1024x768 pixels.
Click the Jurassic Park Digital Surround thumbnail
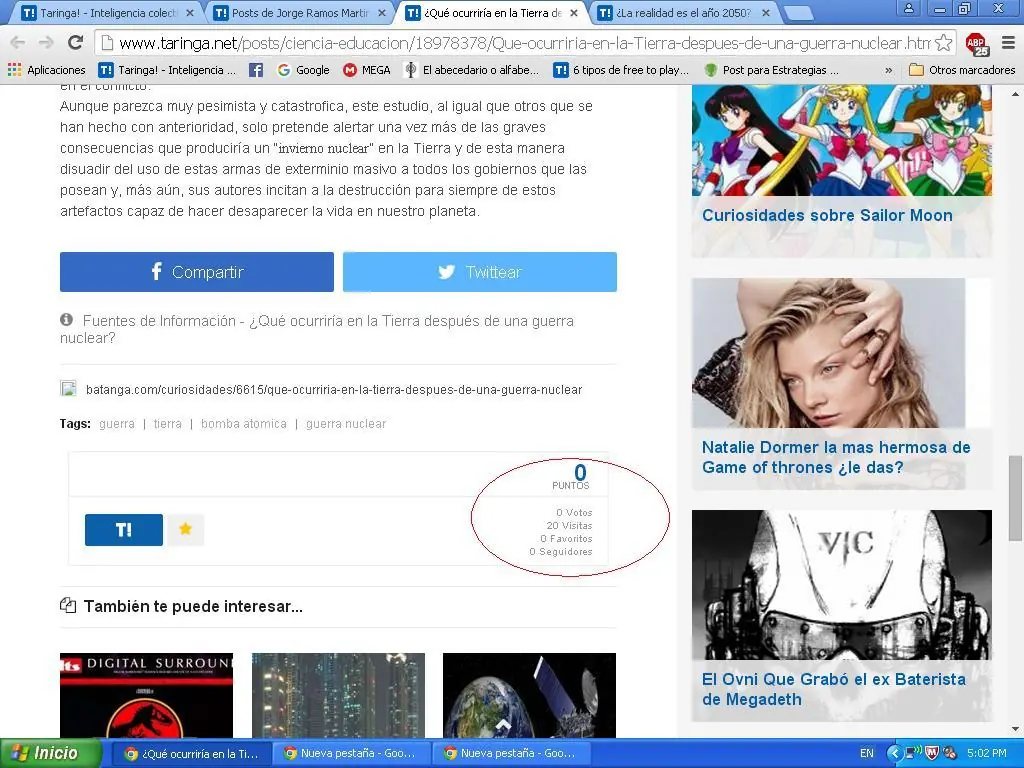coord(146,696)
